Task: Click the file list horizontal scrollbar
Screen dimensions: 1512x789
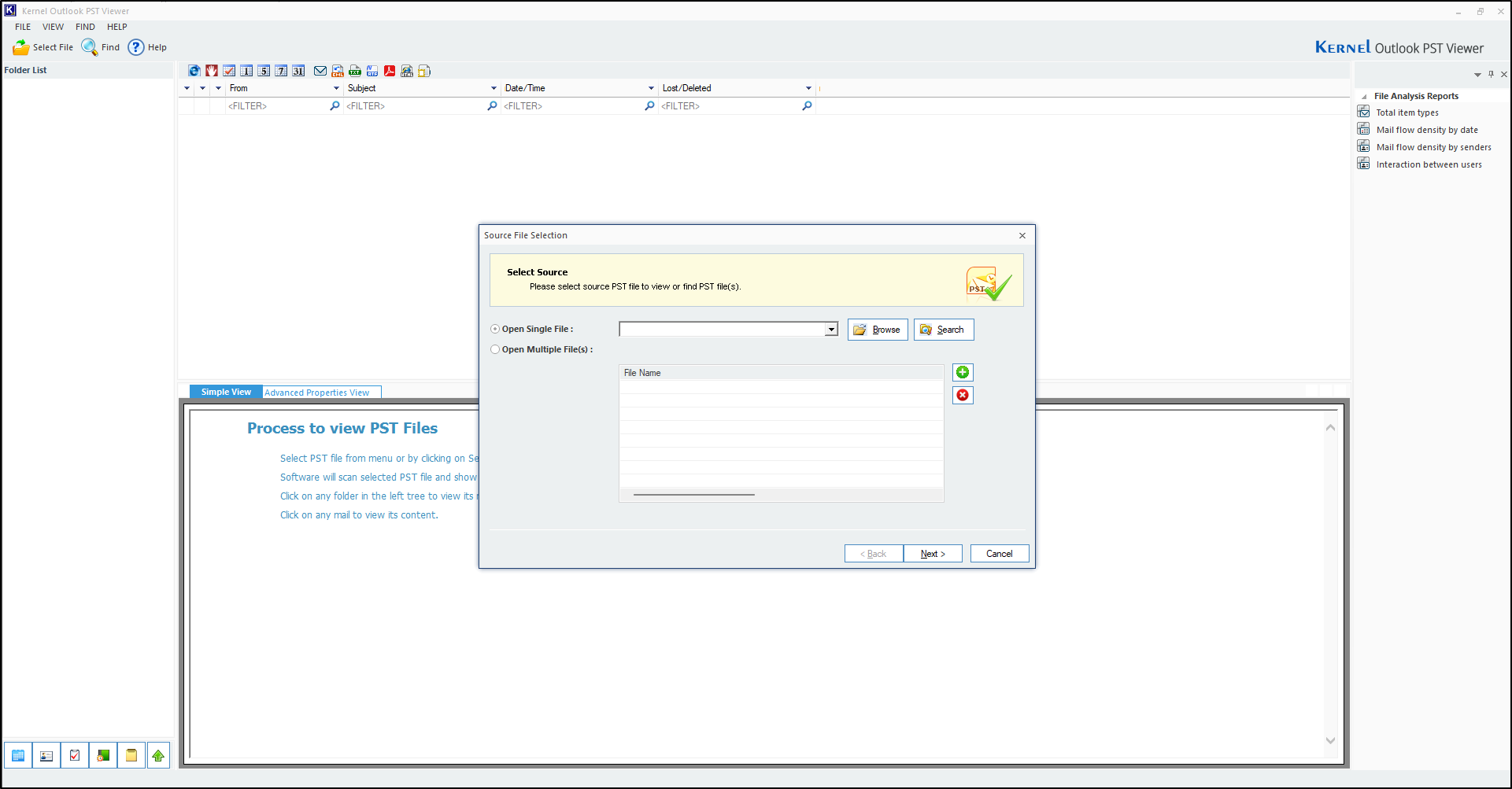Action: 693,495
